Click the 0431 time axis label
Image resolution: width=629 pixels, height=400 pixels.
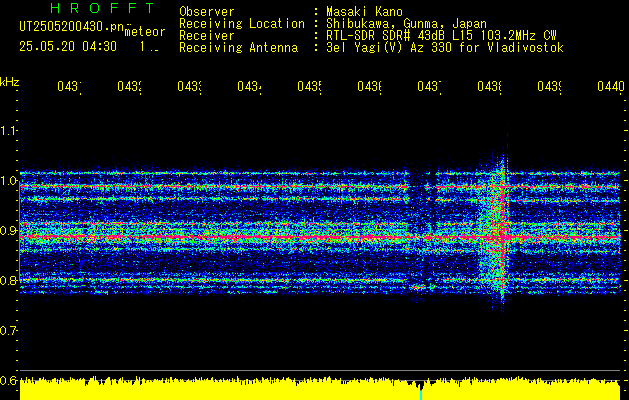(x=69, y=86)
